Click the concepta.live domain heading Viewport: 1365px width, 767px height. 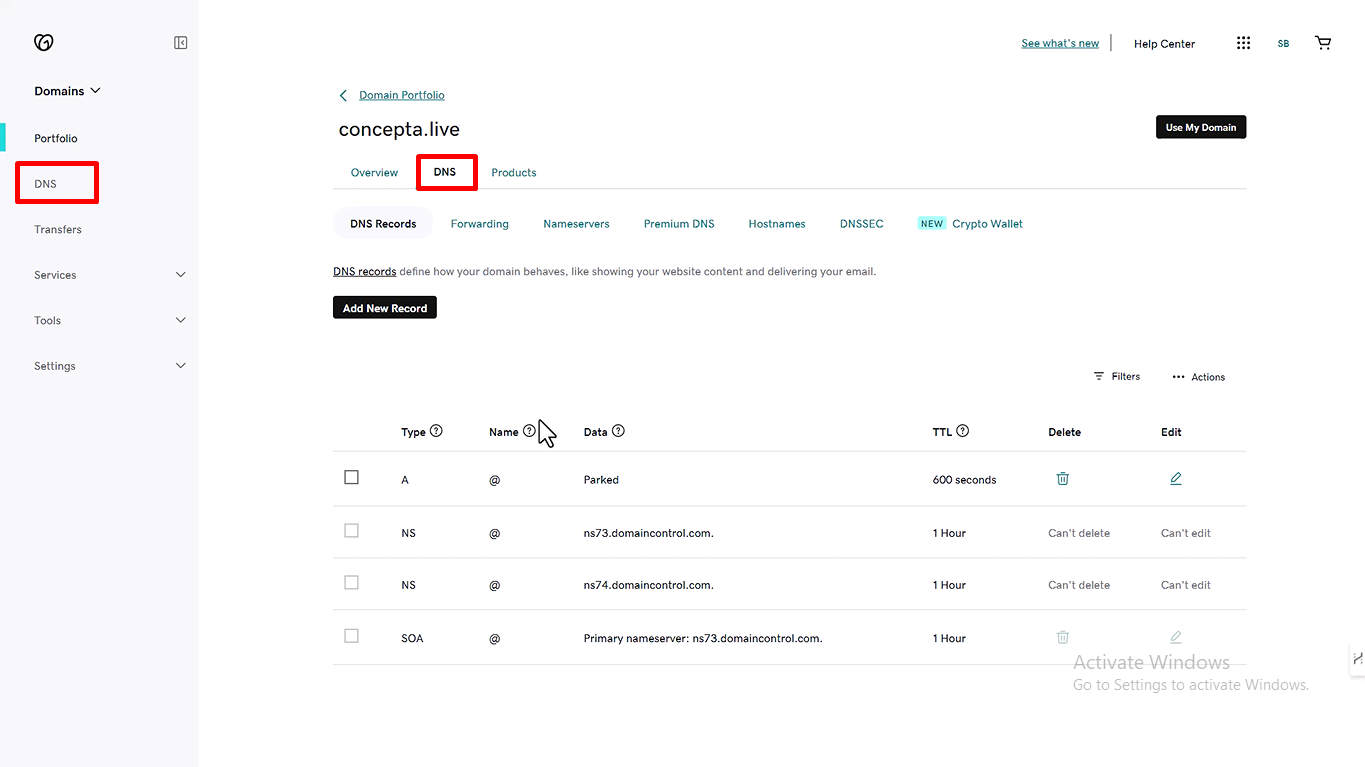click(x=399, y=129)
